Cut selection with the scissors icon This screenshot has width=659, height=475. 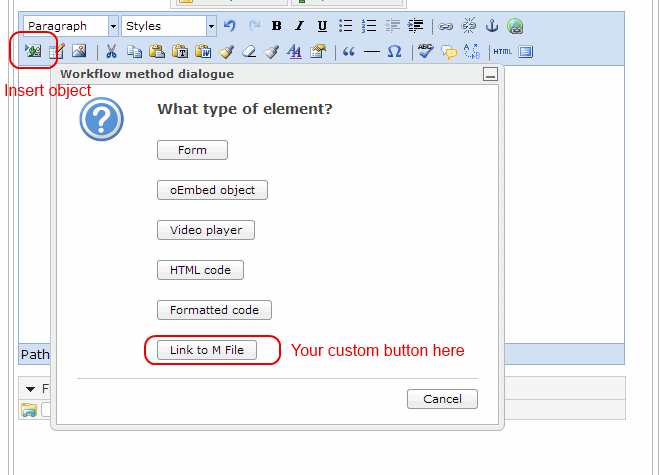tap(111, 51)
